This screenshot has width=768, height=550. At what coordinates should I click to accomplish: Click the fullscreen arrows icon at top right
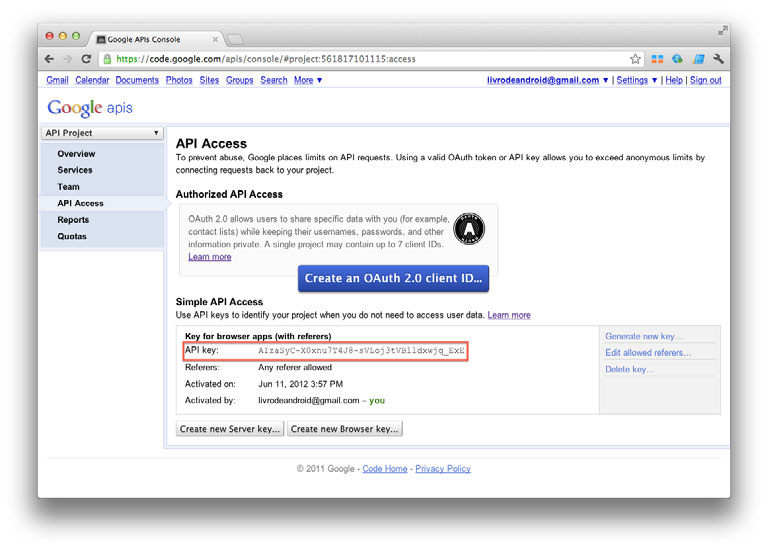[722, 31]
